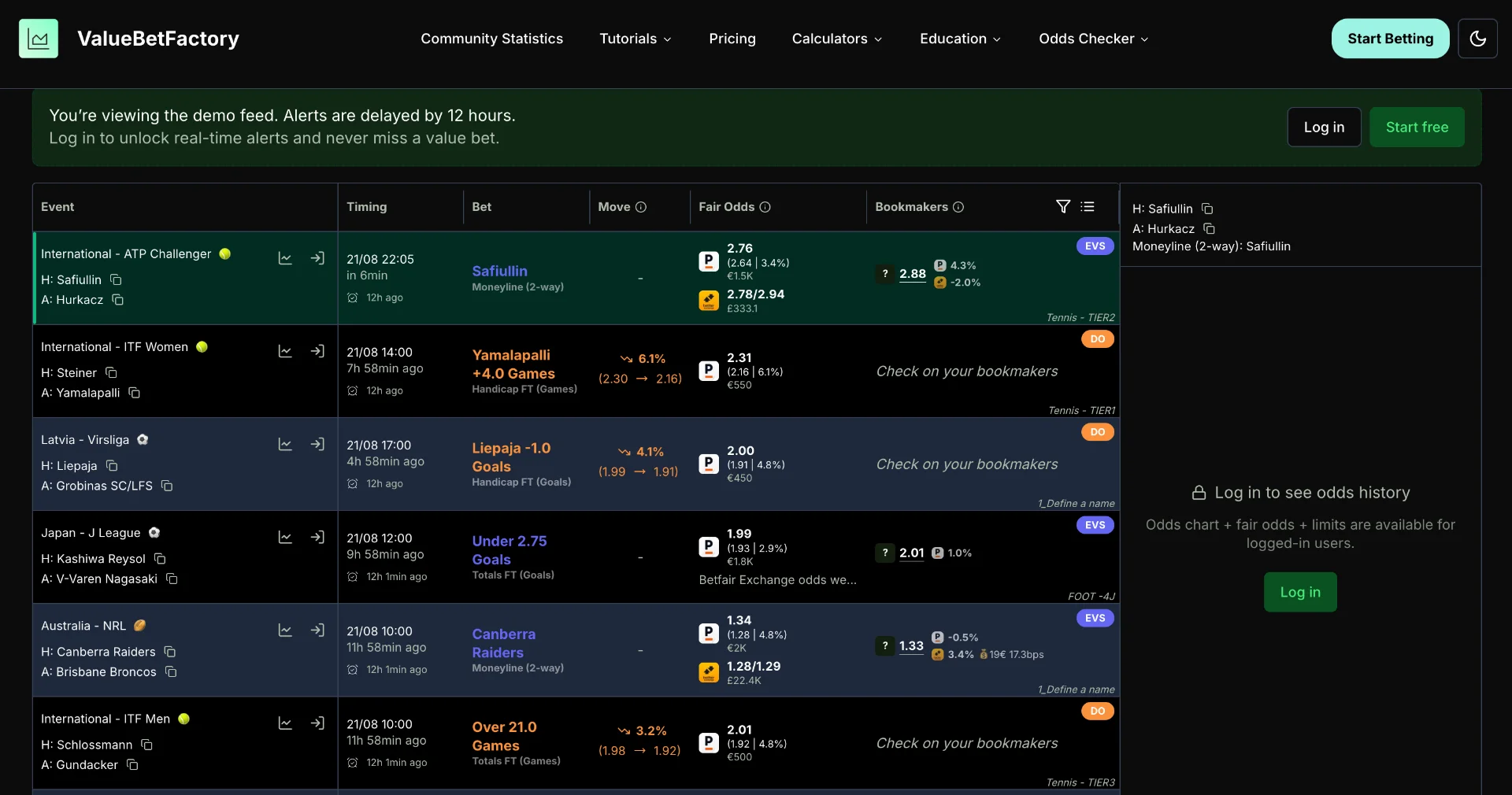1512x795 pixels.
Task: Copy the H: Kashiwa Reysol team name
Action: coord(160,558)
